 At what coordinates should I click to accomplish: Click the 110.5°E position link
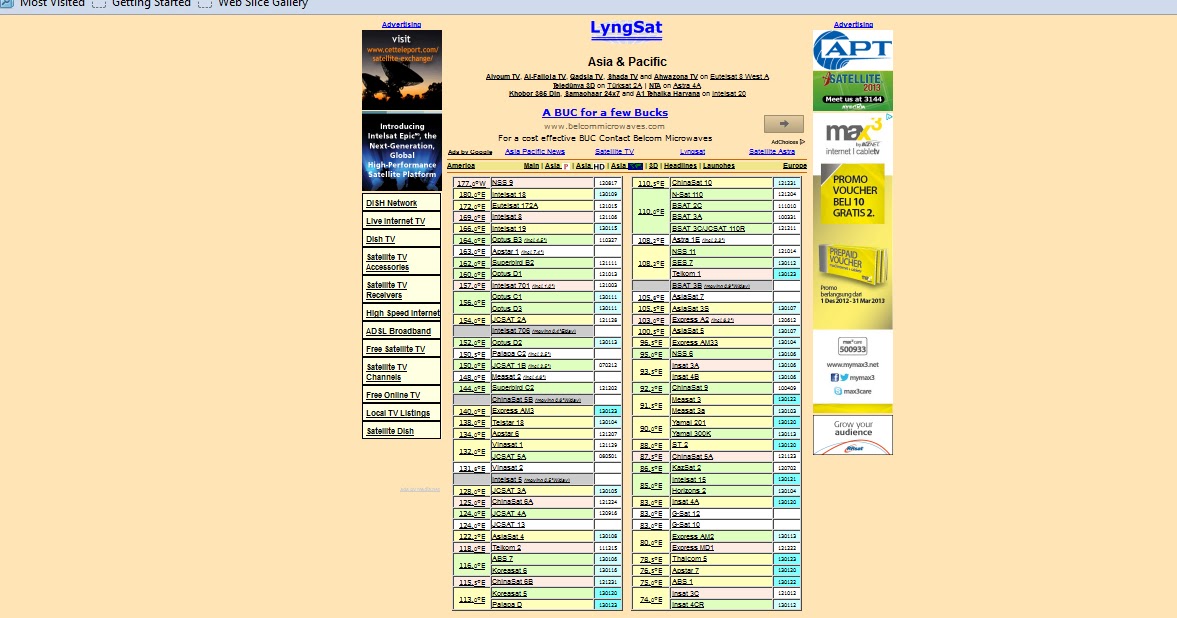pos(651,183)
